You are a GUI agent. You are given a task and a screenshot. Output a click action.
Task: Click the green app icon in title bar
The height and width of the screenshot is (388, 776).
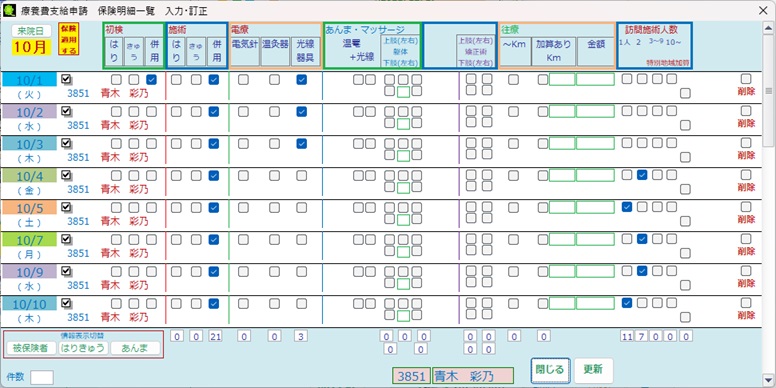[x=9, y=10]
